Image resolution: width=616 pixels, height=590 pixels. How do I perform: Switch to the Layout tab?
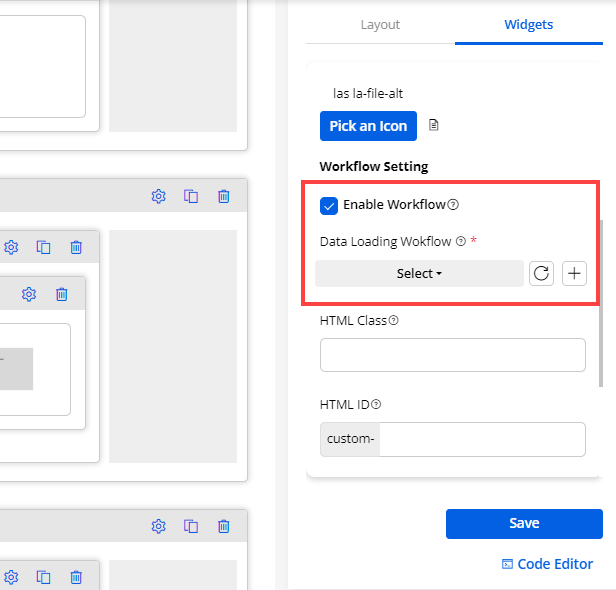(380, 25)
